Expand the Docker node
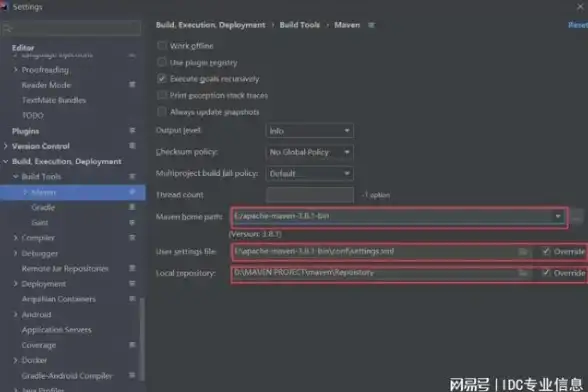This screenshot has height=392, width=588. [15, 360]
